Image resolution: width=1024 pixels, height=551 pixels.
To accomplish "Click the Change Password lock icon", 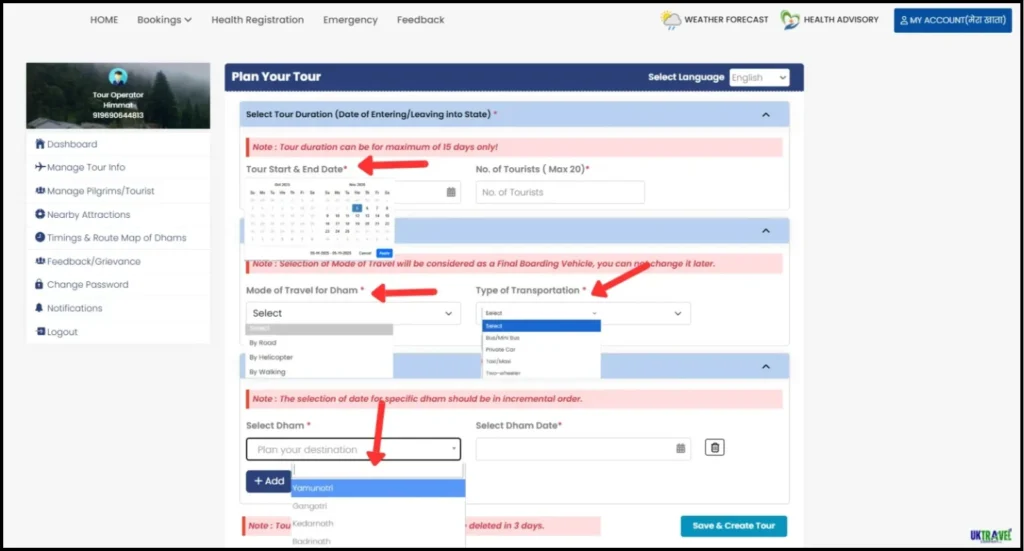I will point(39,284).
